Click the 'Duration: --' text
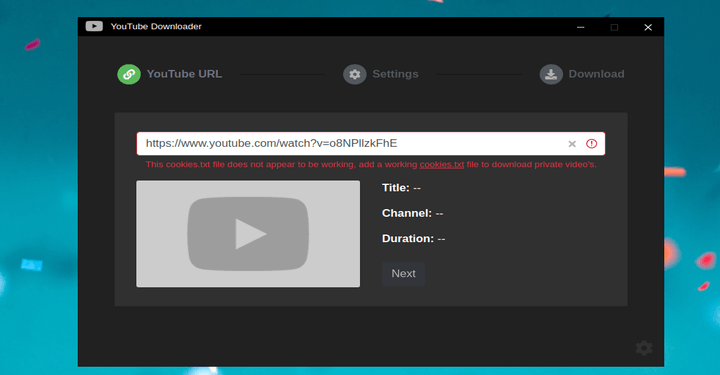 [413, 239]
